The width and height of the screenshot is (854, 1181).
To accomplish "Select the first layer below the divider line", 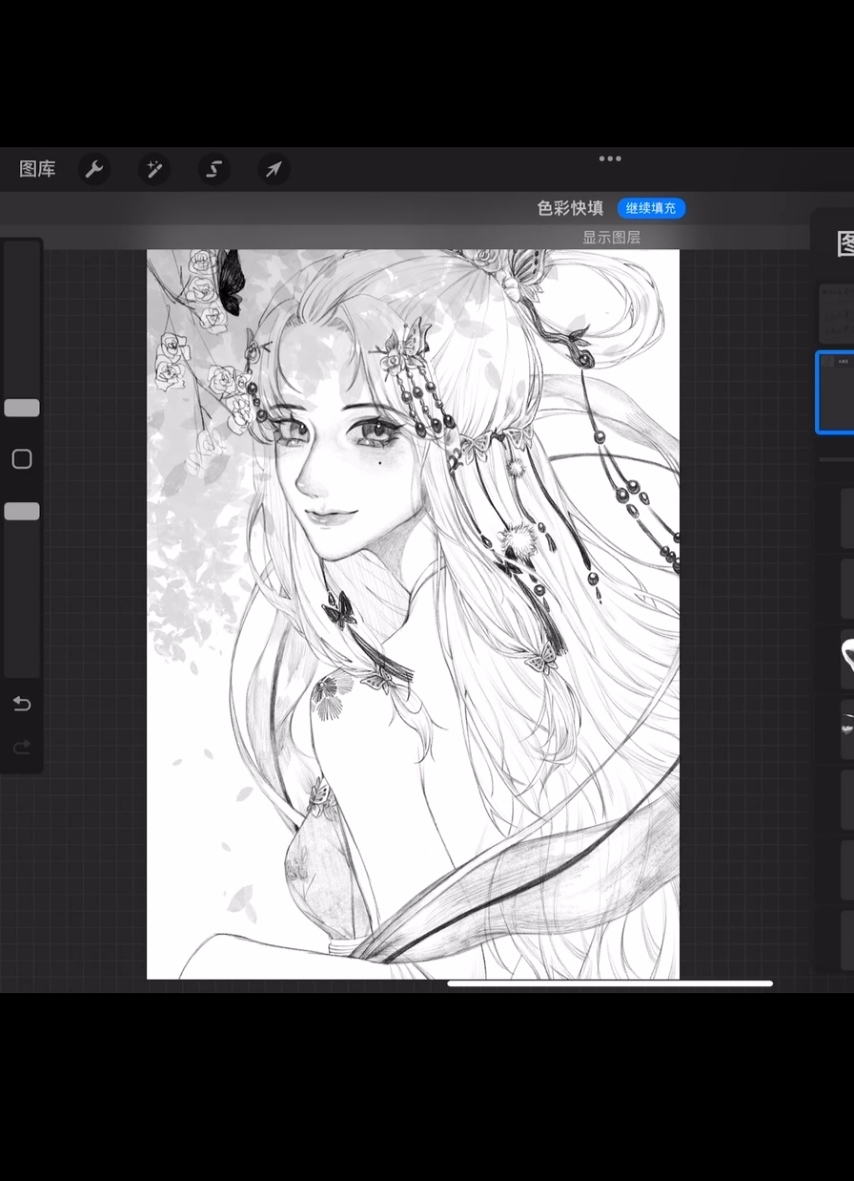I will coord(846,519).
